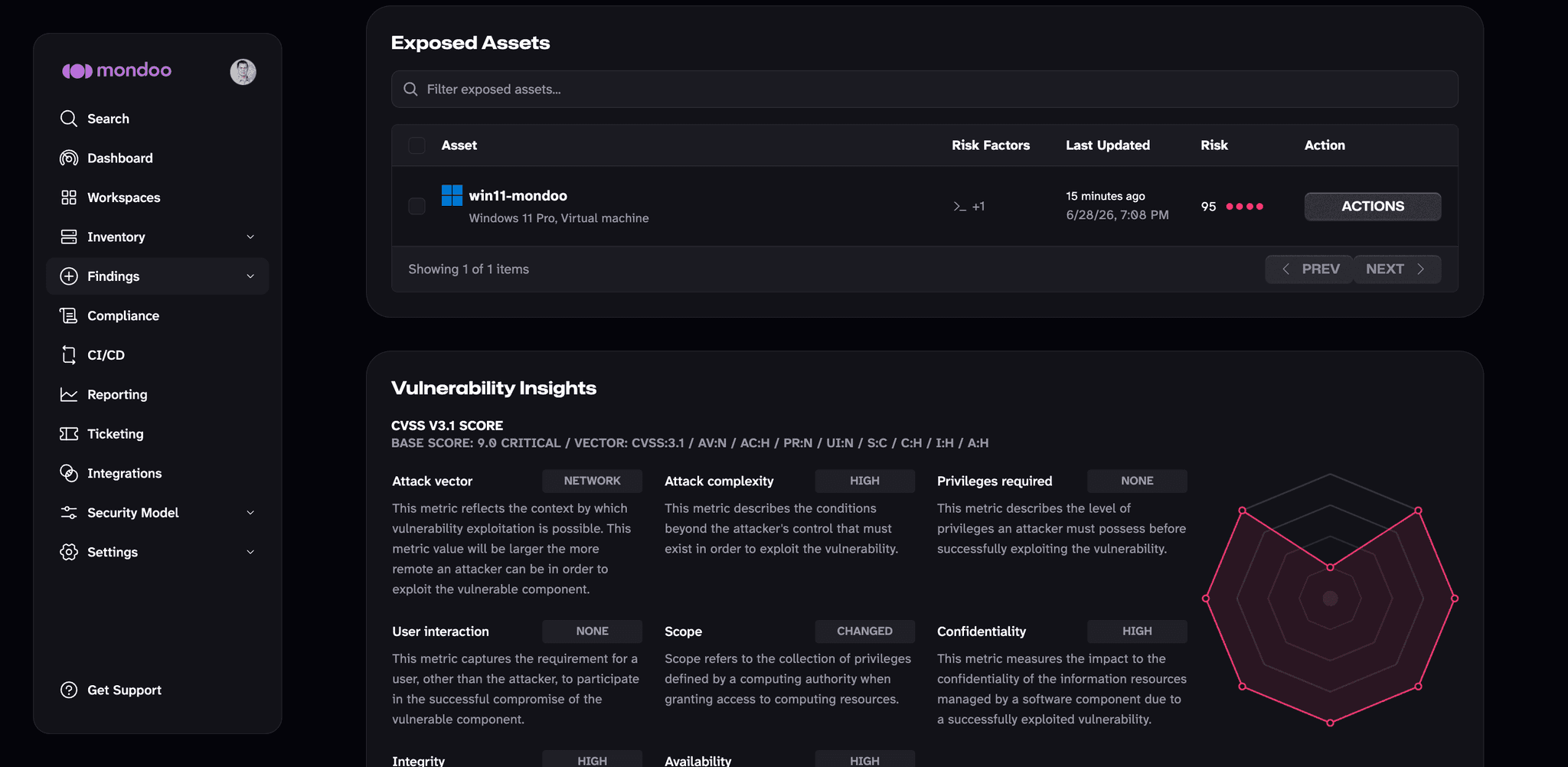Viewport: 1568px width, 767px height.
Task: Open the Compliance section
Action: pos(158,315)
